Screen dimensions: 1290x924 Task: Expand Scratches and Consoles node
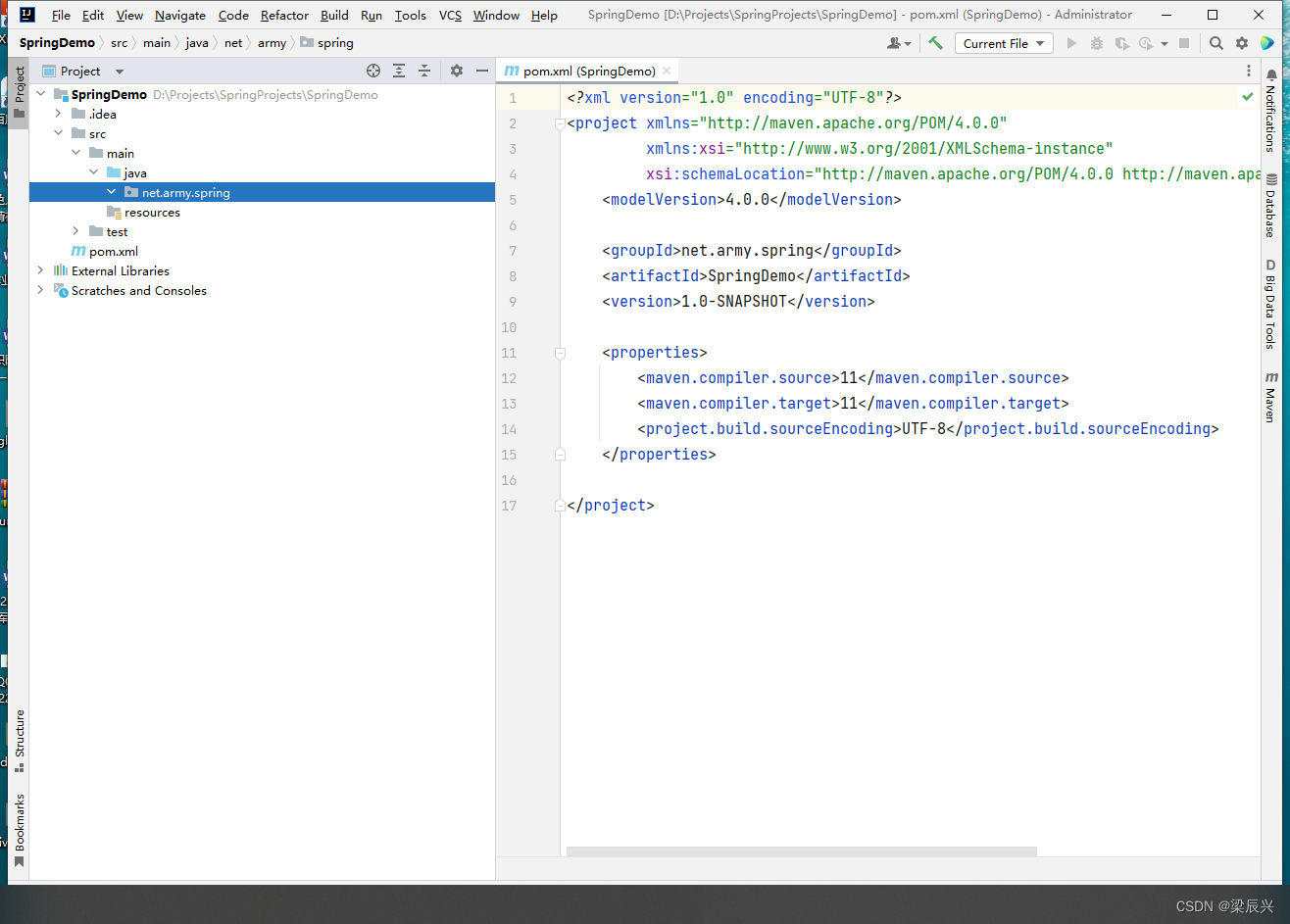41,290
